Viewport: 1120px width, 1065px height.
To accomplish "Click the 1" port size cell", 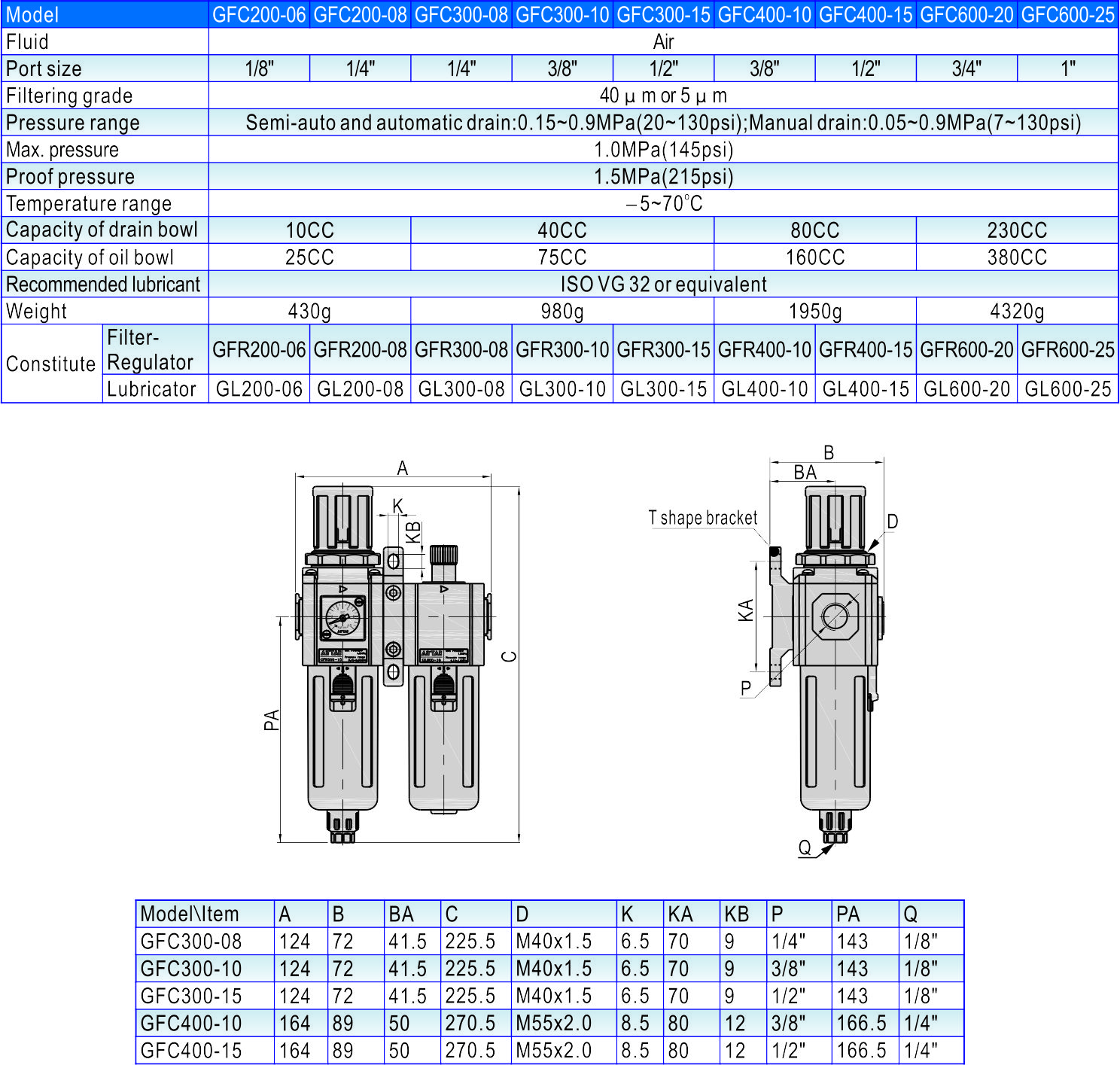I will 1068,69.
